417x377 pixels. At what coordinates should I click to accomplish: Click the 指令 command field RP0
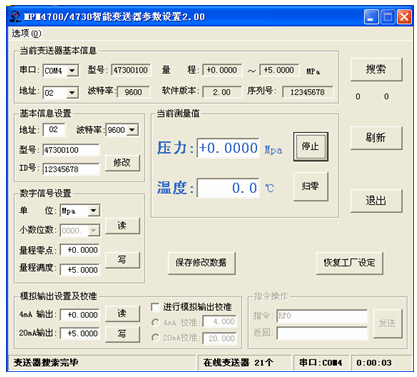pos(322,316)
